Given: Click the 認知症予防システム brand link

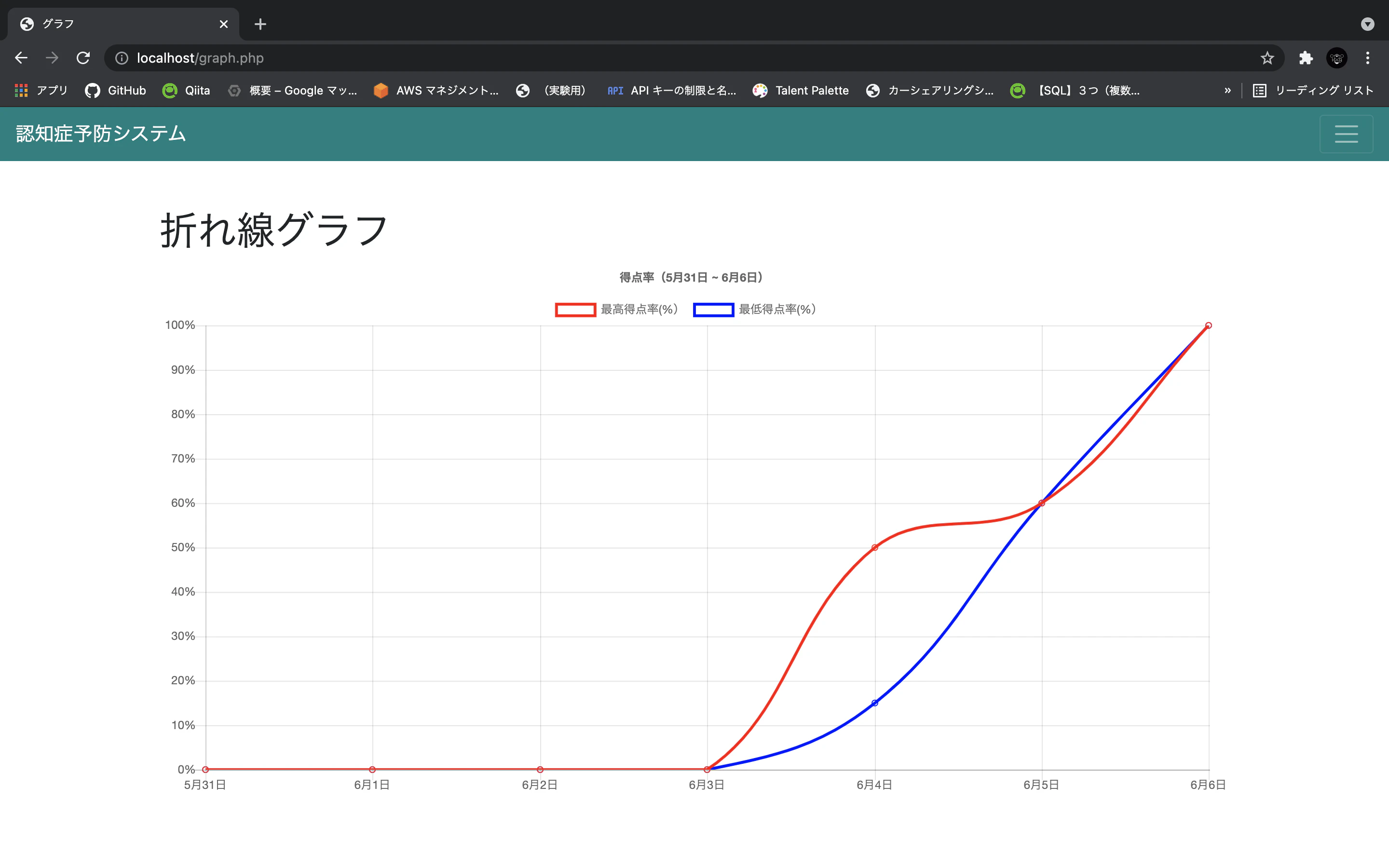Looking at the screenshot, I should (x=101, y=134).
